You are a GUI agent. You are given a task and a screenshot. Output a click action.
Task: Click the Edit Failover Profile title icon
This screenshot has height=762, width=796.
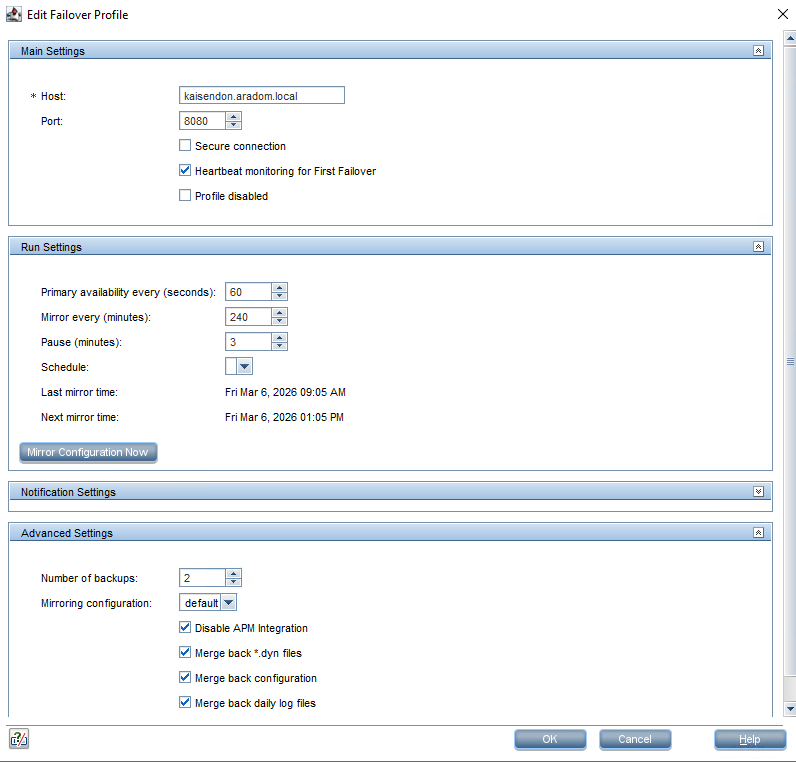[x=14, y=14]
